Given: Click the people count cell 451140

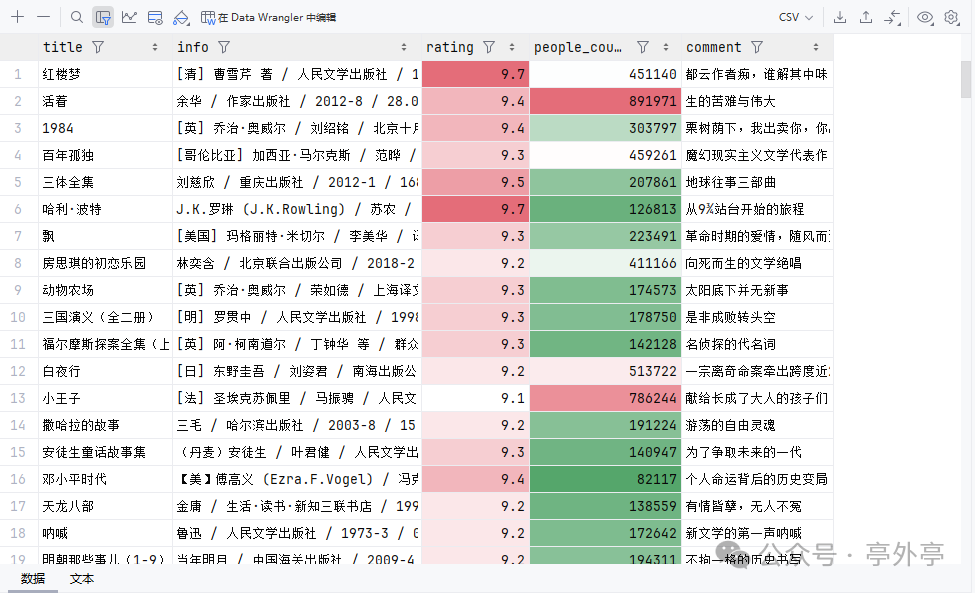Looking at the screenshot, I should pos(605,75).
